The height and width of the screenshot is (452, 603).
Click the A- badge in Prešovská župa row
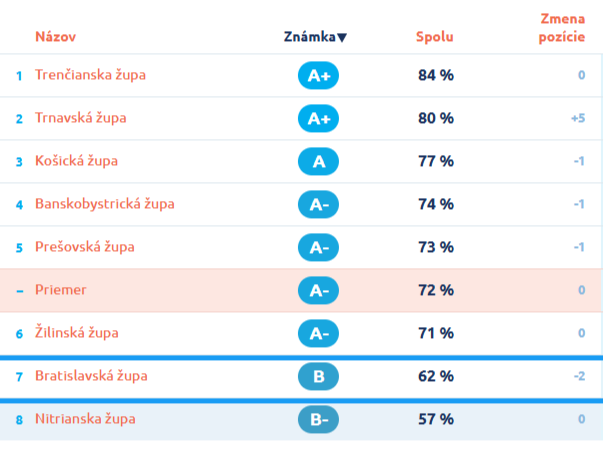click(318, 247)
